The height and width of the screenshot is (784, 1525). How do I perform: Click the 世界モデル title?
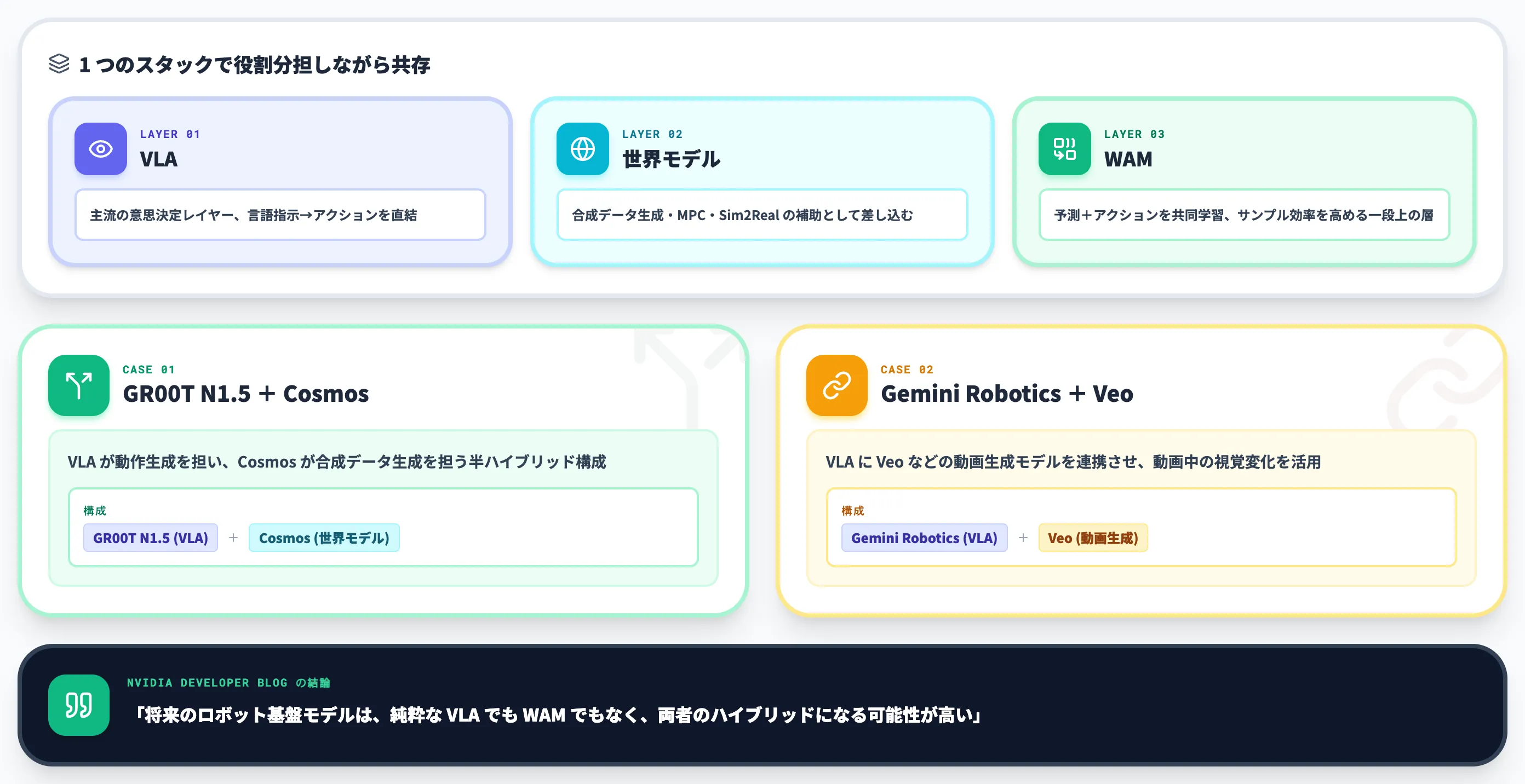tap(670, 159)
